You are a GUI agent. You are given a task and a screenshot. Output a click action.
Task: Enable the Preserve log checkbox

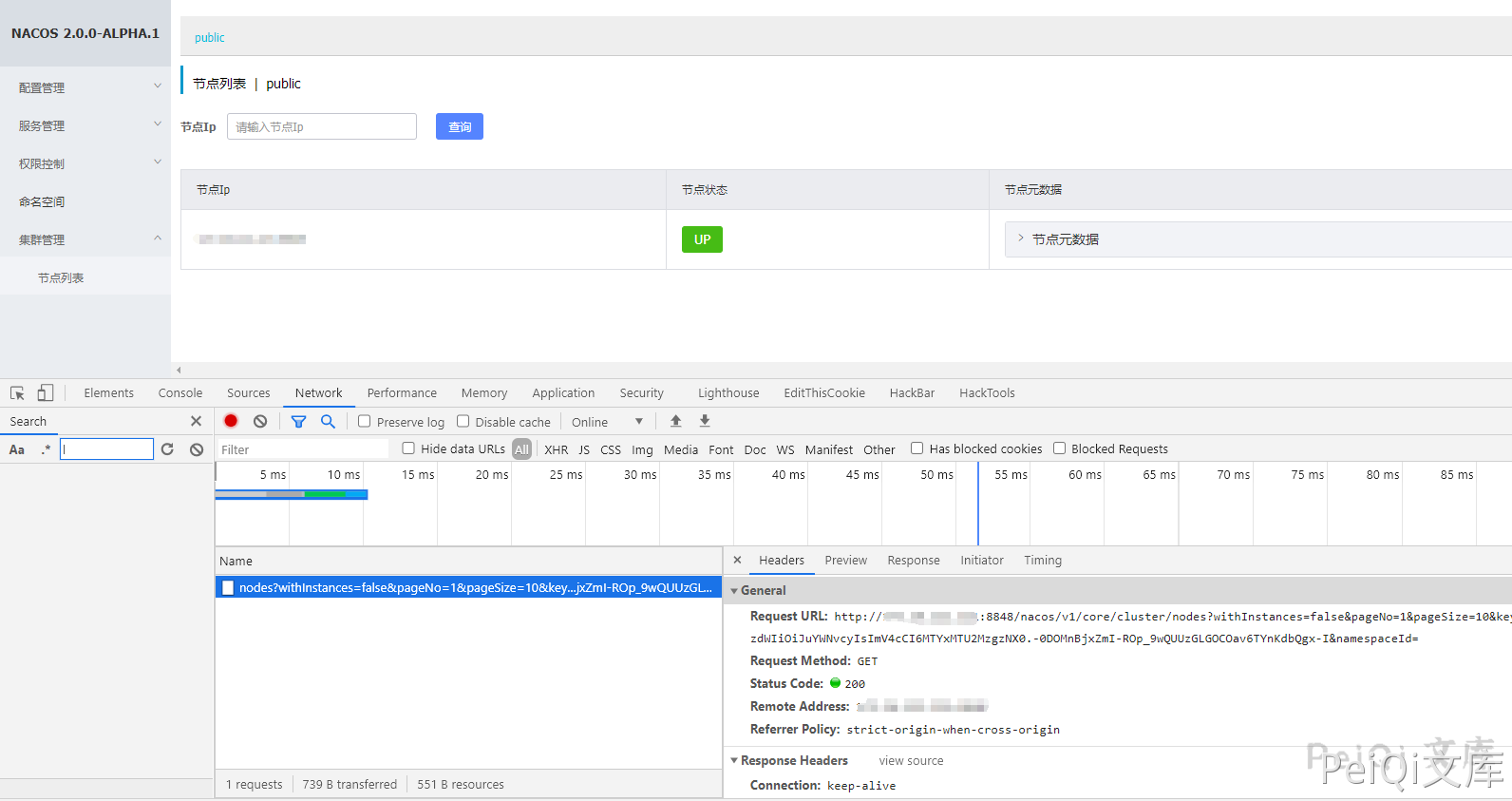365,421
